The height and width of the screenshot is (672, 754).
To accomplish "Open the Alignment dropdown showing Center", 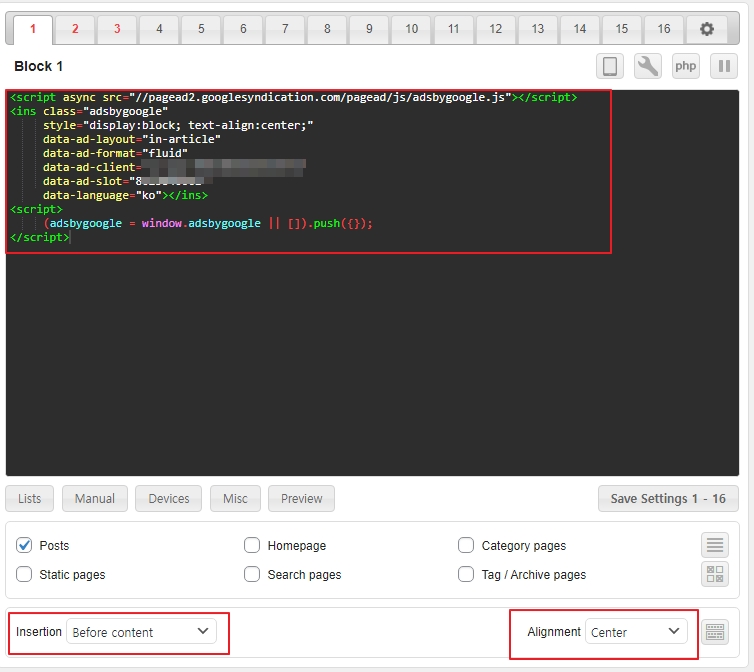I will coord(636,632).
